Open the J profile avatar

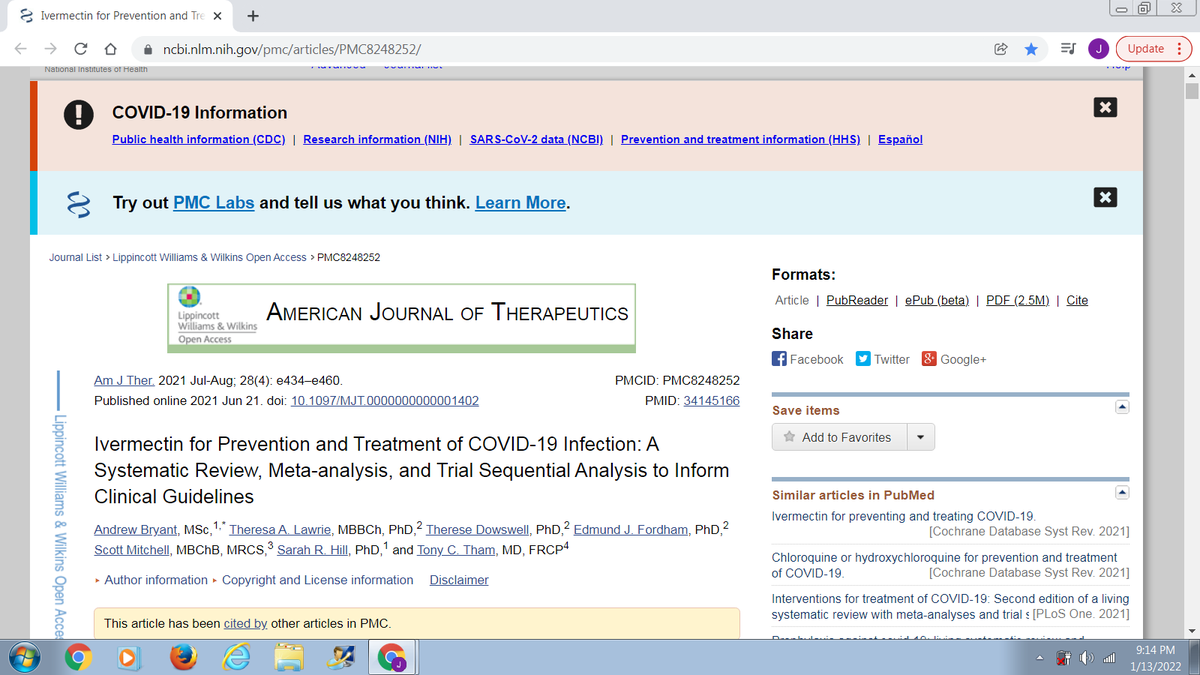1098,48
